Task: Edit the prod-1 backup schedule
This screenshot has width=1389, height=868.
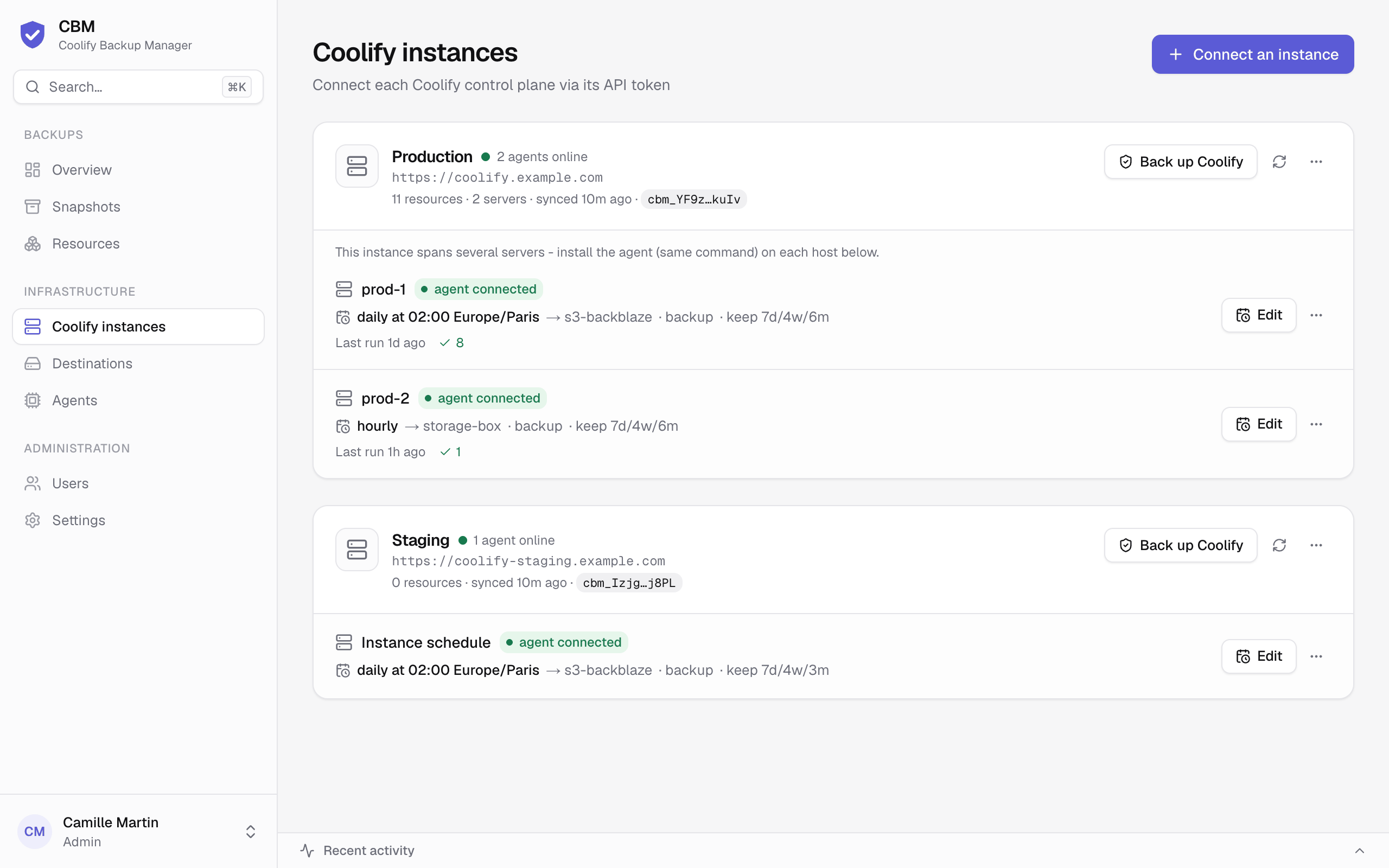Action: point(1259,315)
